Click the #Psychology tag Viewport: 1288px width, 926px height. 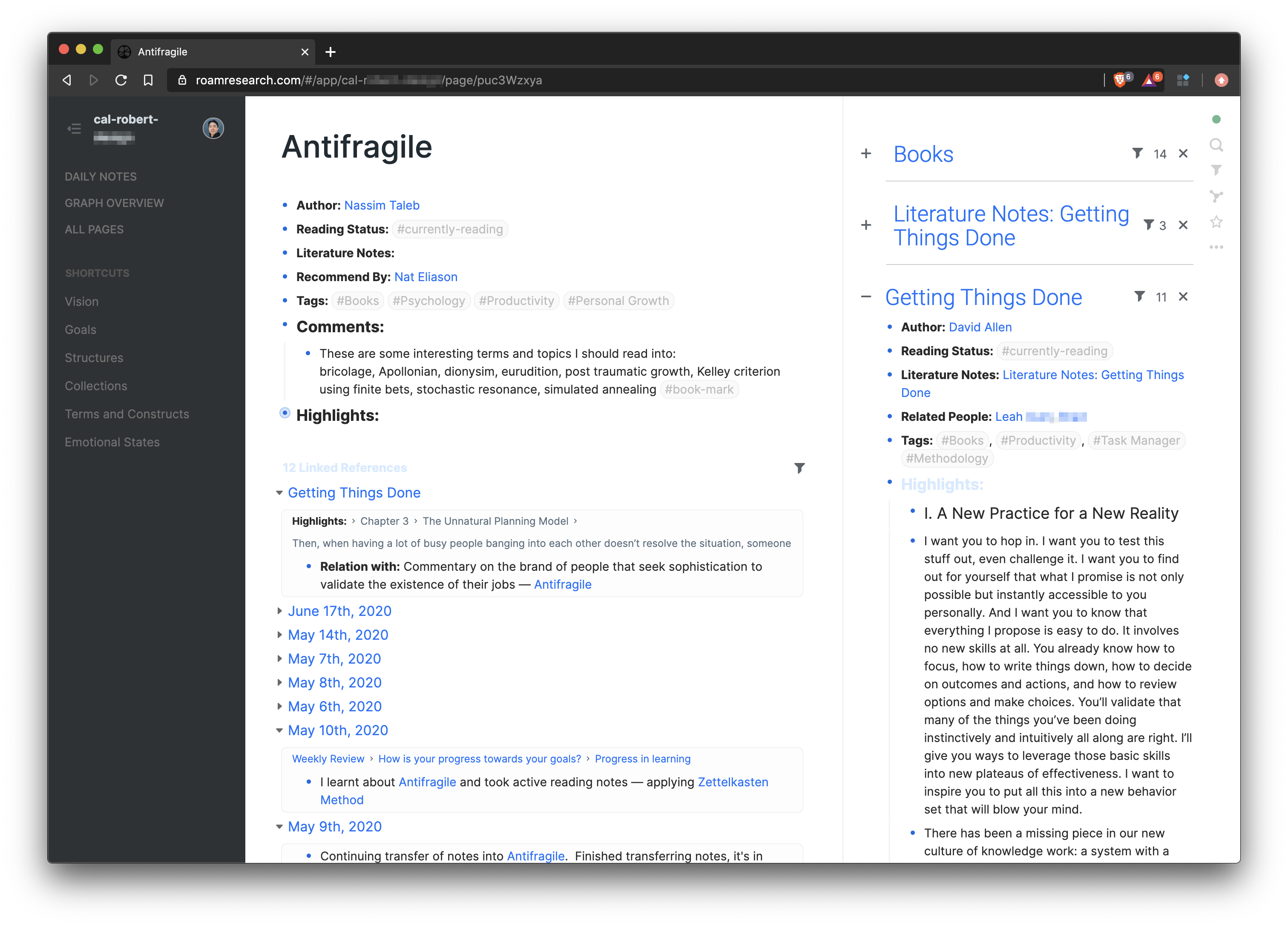pyautogui.click(x=429, y=301)
